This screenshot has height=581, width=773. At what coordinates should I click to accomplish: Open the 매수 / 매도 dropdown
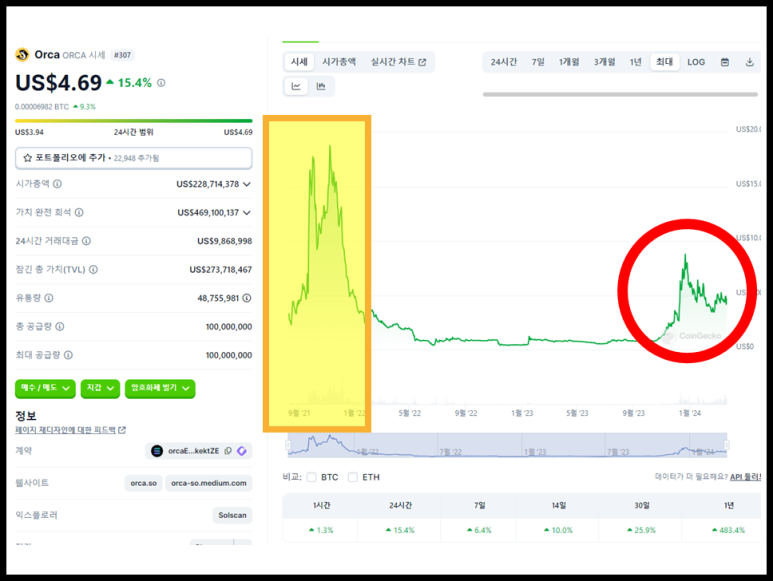[45, 388]
